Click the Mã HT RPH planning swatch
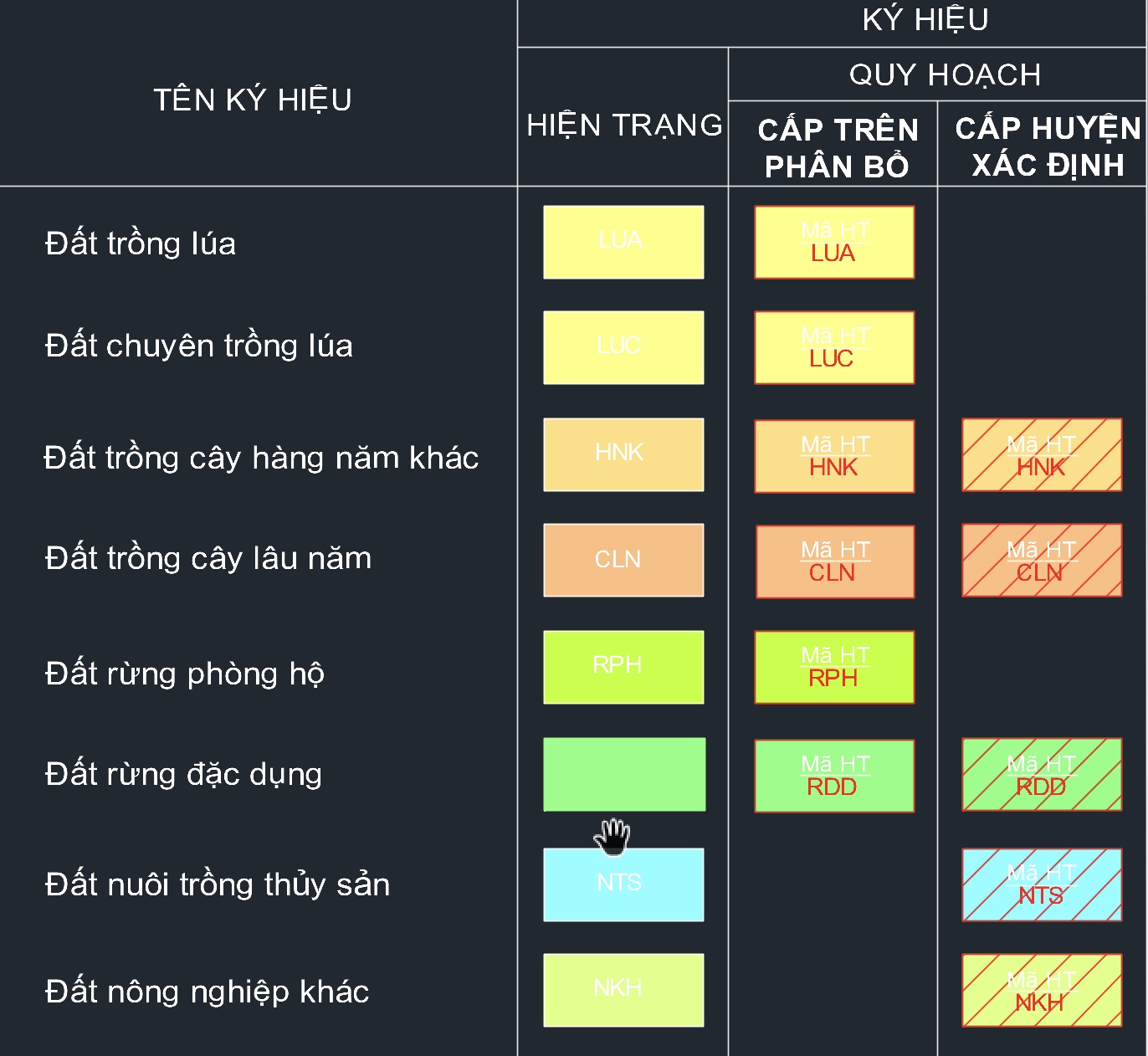This screenshot has width=1148, height=1056. [x=834, y=667]
